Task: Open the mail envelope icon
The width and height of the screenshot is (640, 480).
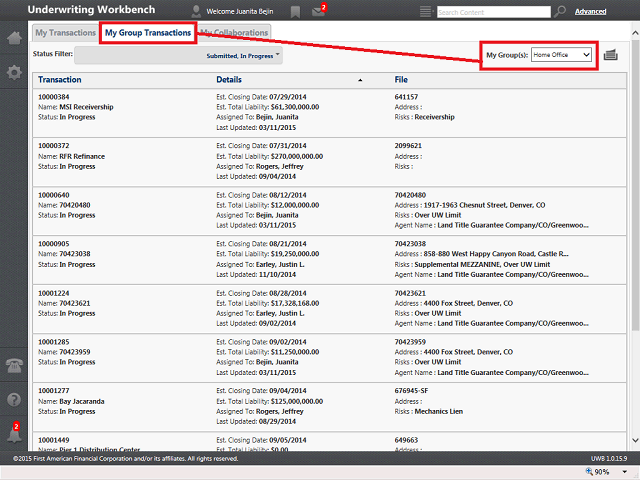Action: 318,11
